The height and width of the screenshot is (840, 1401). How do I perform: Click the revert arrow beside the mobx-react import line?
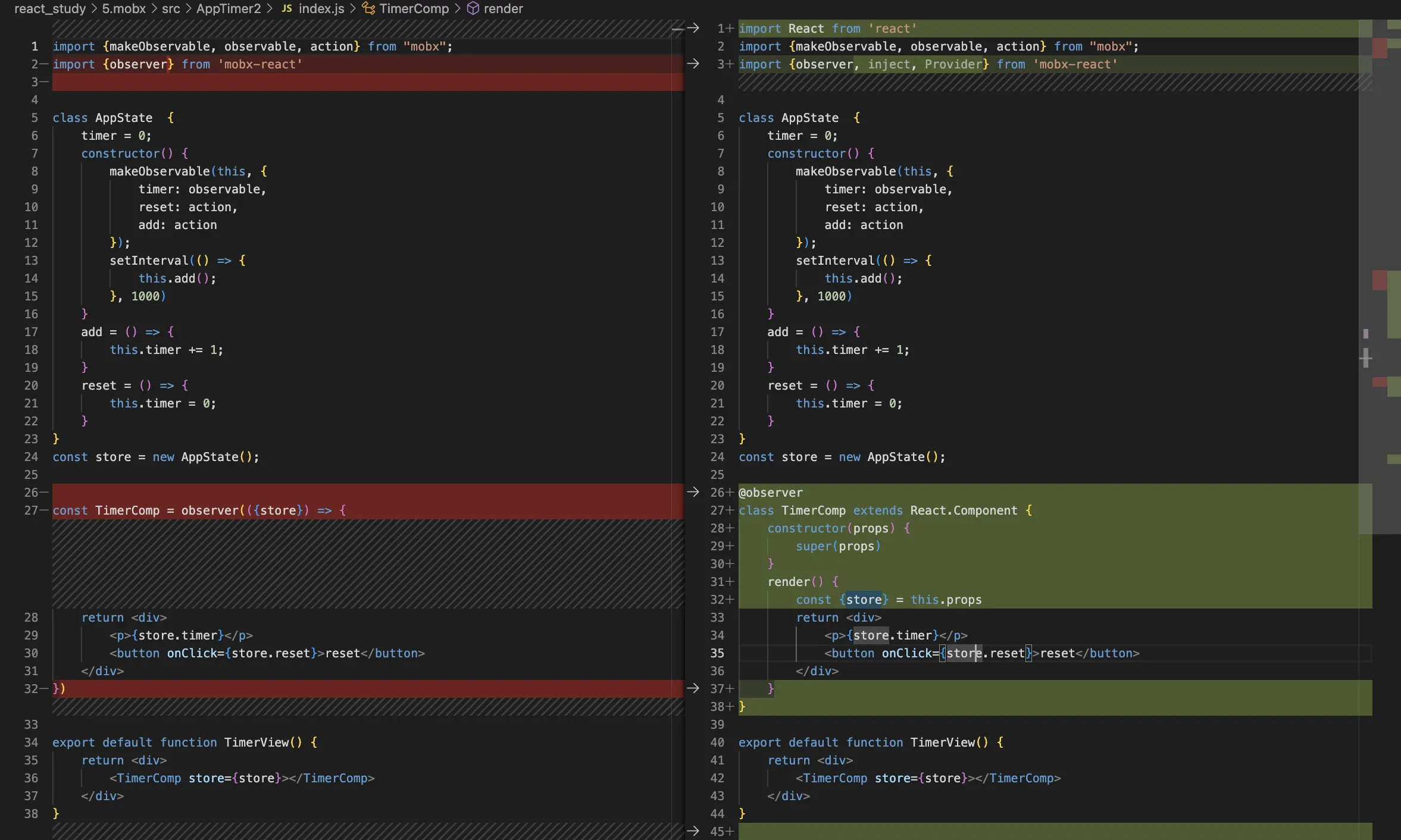tap(693, 64)
